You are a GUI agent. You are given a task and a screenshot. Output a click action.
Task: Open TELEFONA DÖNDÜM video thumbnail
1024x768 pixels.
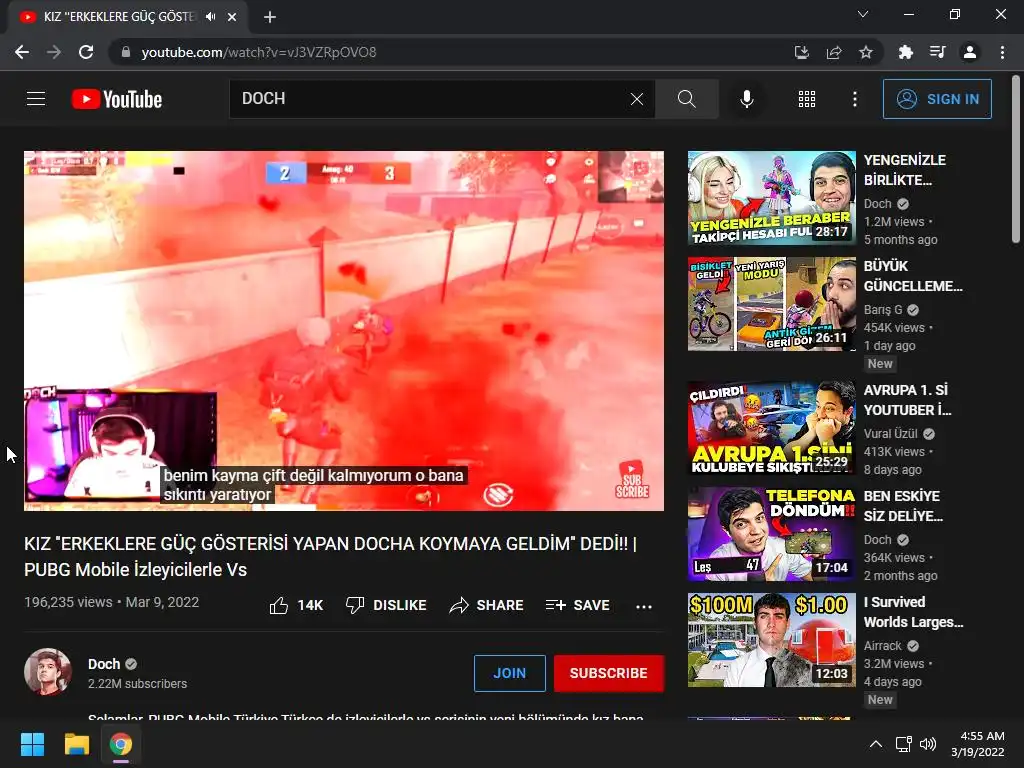[771, 534]
